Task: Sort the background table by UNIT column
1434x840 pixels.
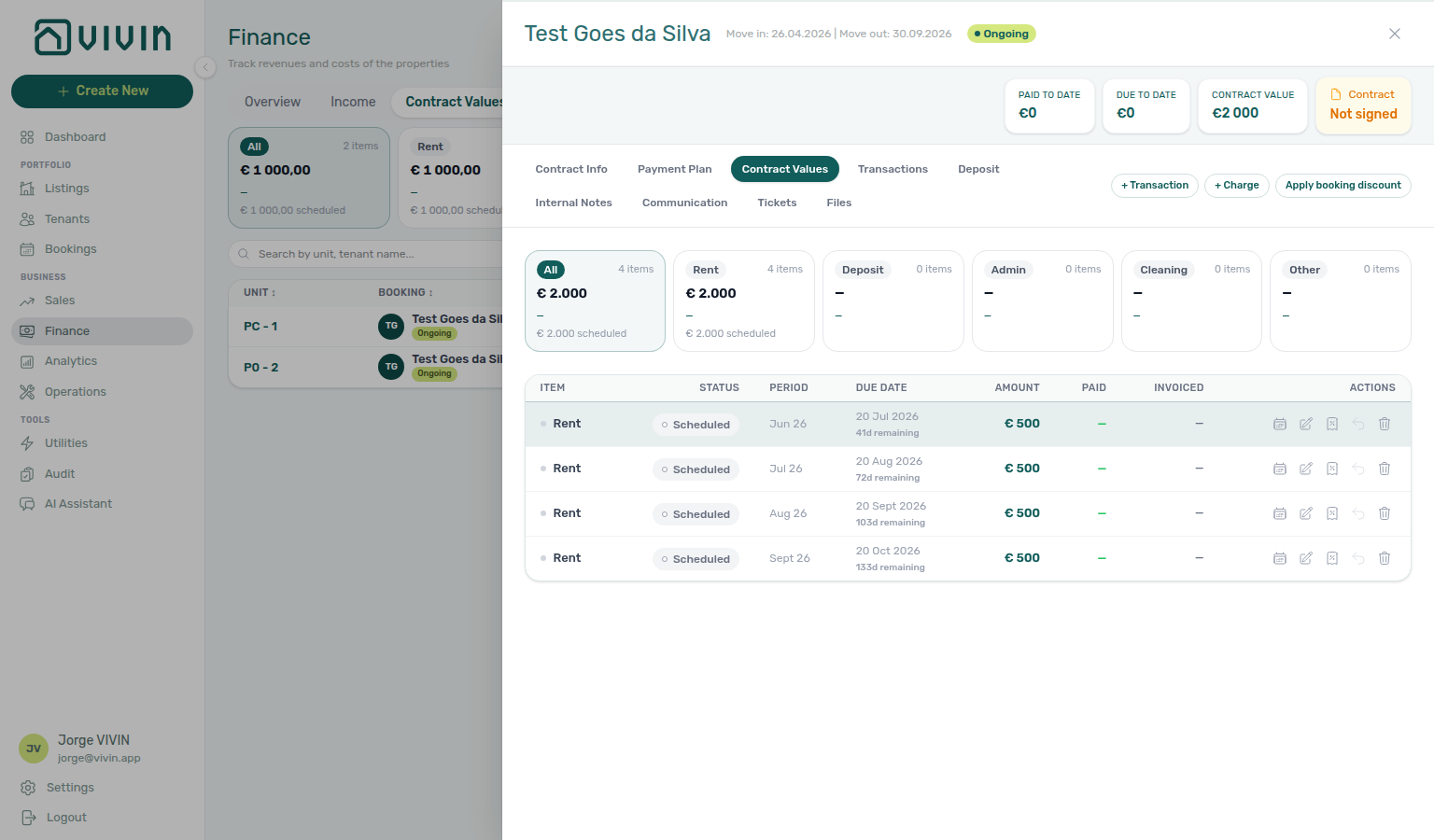Action: [x=260, y=293]
